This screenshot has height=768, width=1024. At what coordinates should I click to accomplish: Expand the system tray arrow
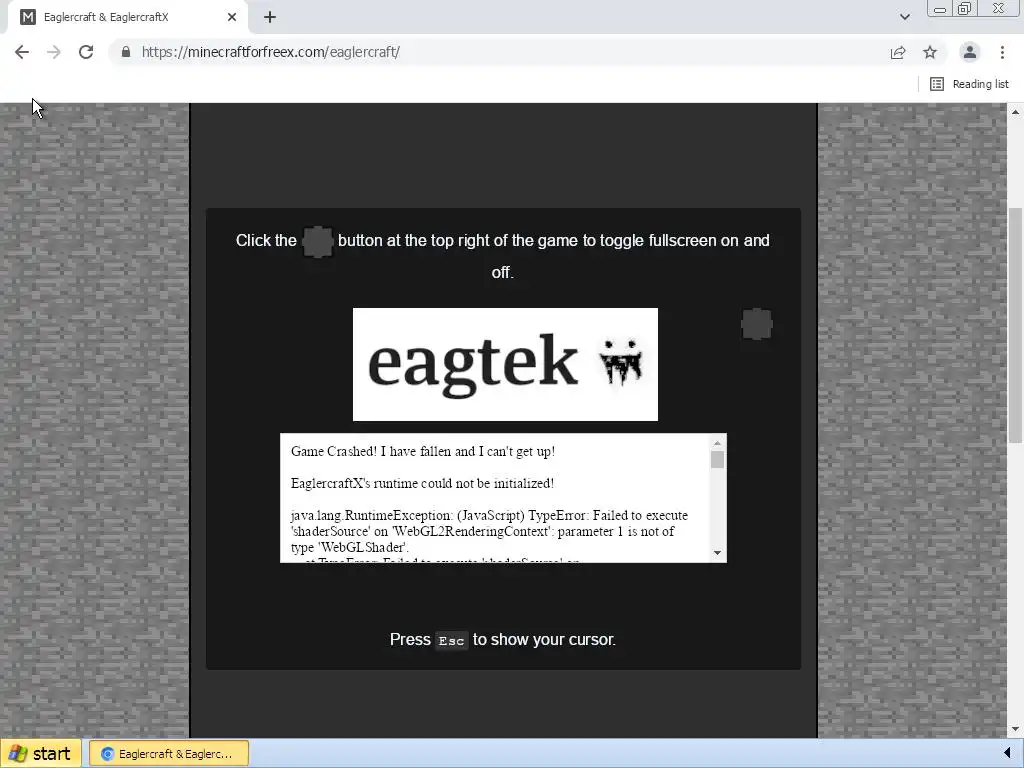(1006, 754)
